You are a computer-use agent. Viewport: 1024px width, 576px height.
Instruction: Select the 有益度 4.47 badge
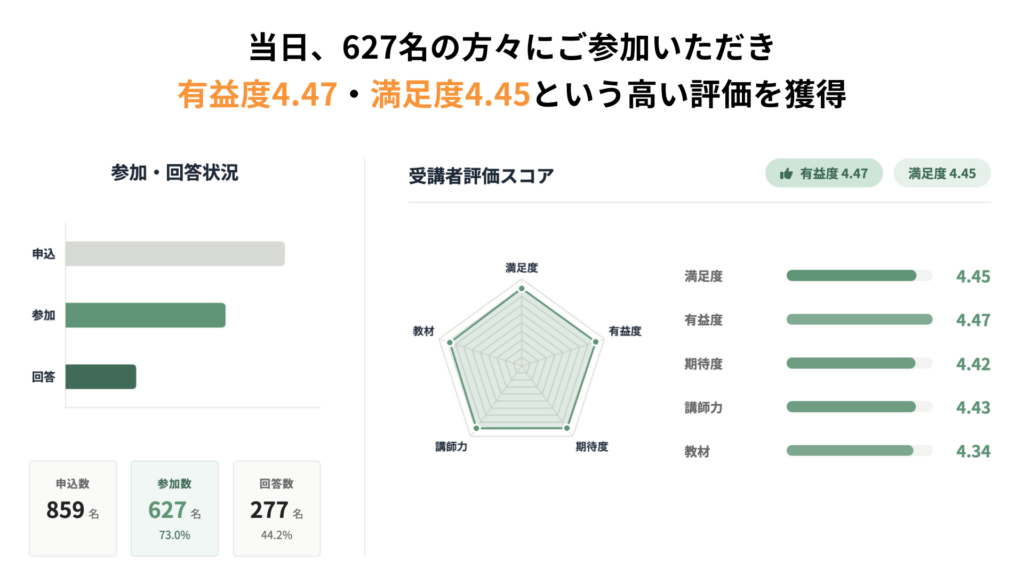pos(824,173)
